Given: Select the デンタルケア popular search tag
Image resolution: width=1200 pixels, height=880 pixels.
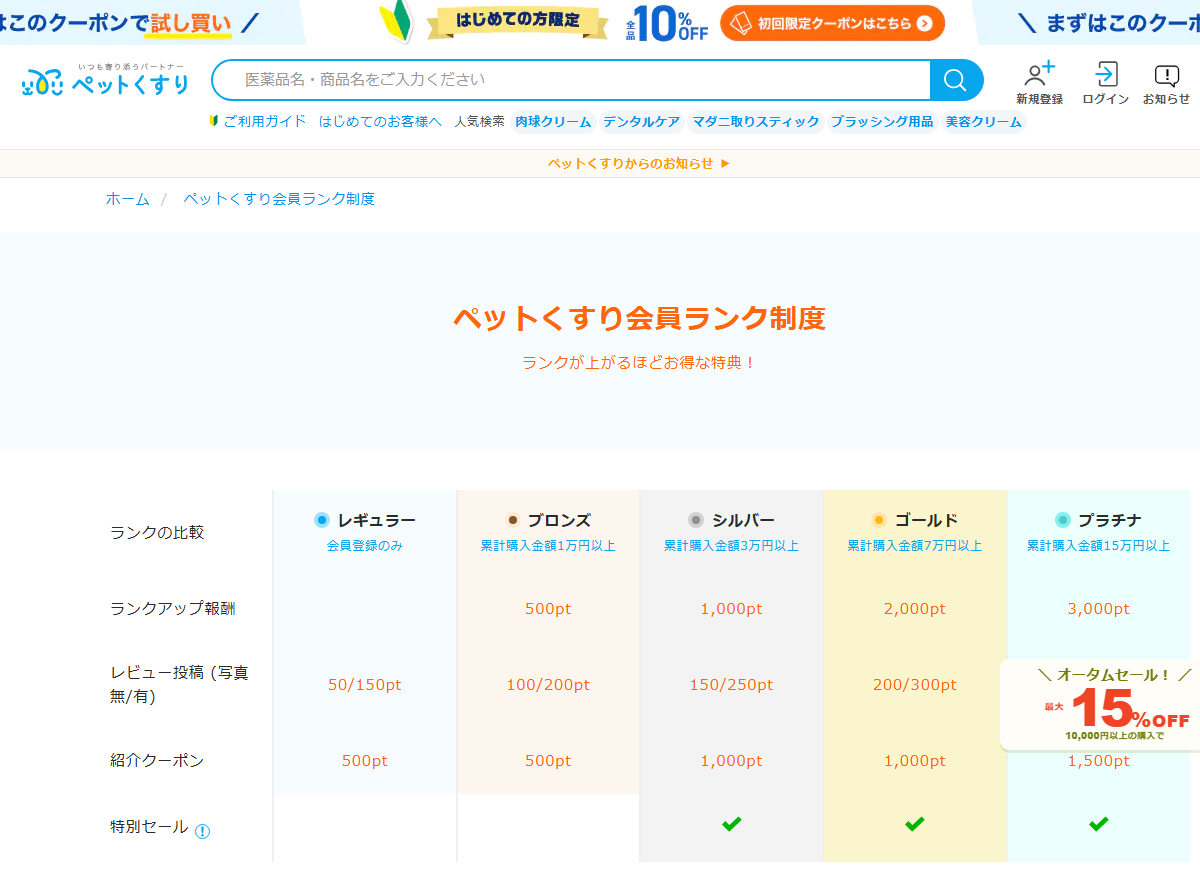Looking at the screenshot, I should pos(641,122).
